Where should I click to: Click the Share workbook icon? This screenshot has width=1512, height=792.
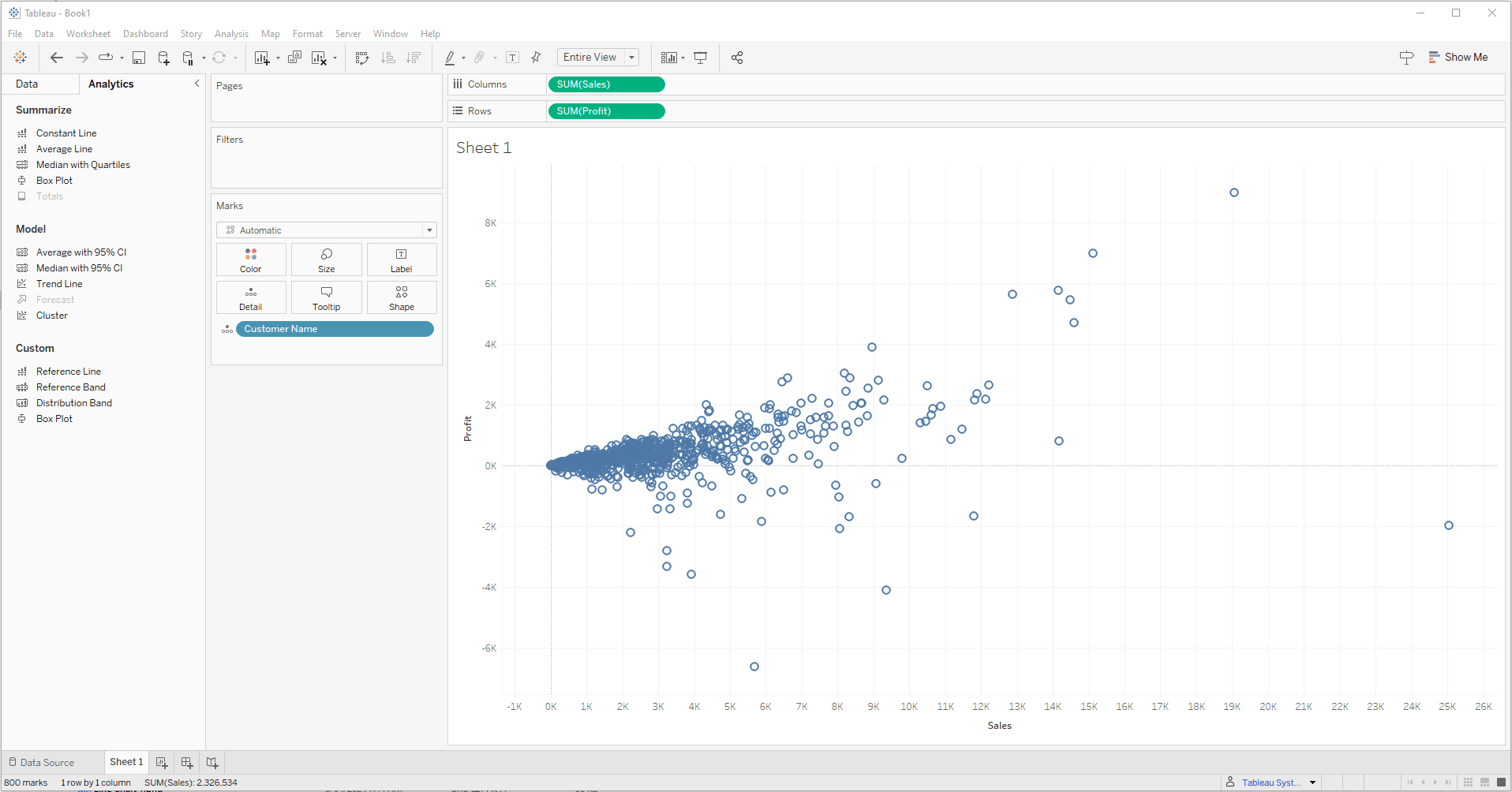tap(737, 58)
